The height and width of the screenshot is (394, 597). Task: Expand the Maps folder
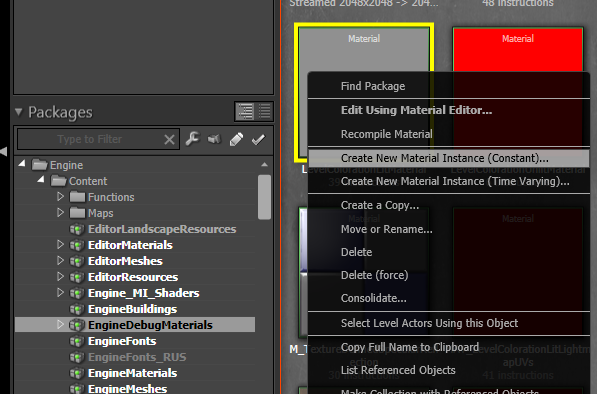click(60, 212)
